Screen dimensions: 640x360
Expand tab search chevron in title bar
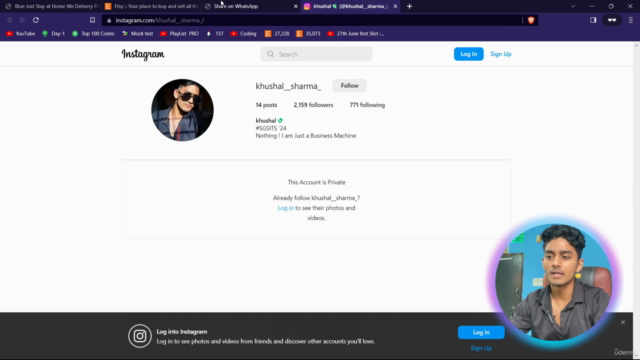(x=573, y=6)
